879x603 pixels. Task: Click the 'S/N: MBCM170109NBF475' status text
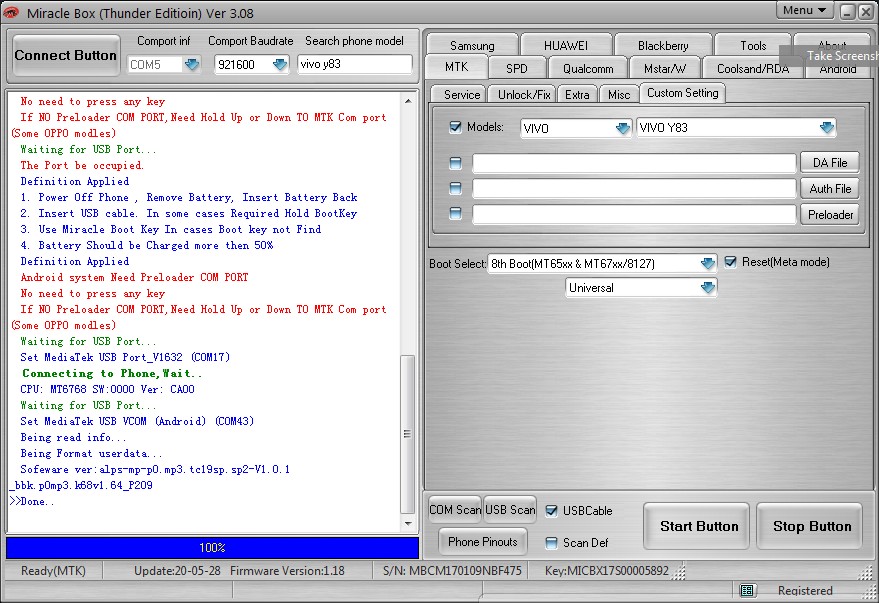452,571
